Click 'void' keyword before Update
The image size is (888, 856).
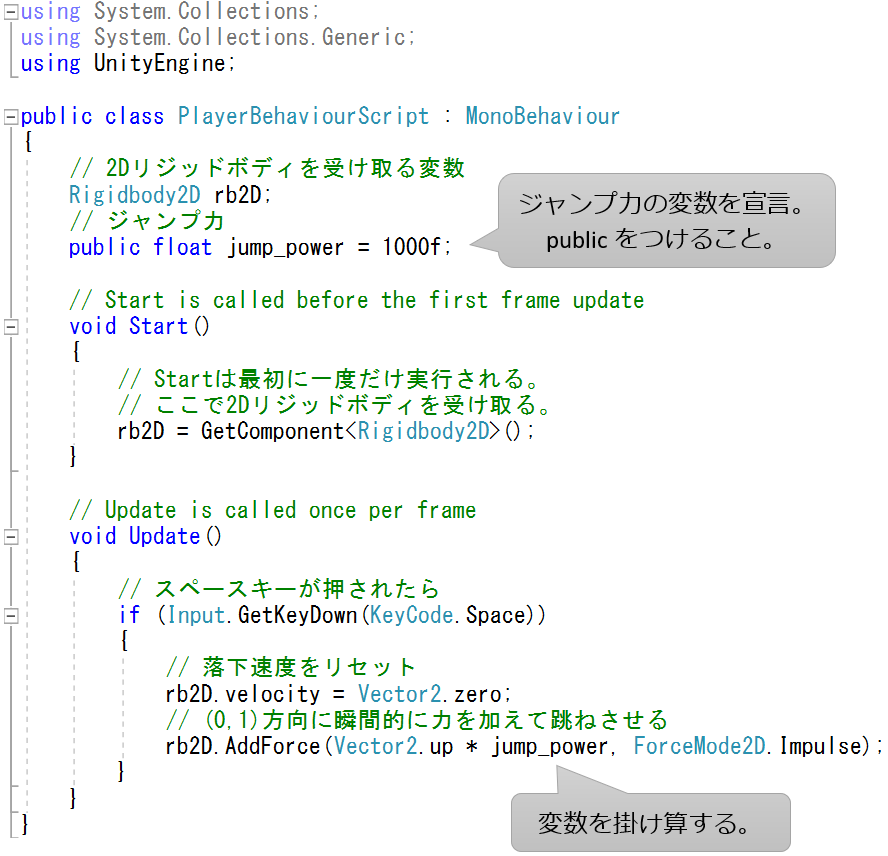[92, 536]
